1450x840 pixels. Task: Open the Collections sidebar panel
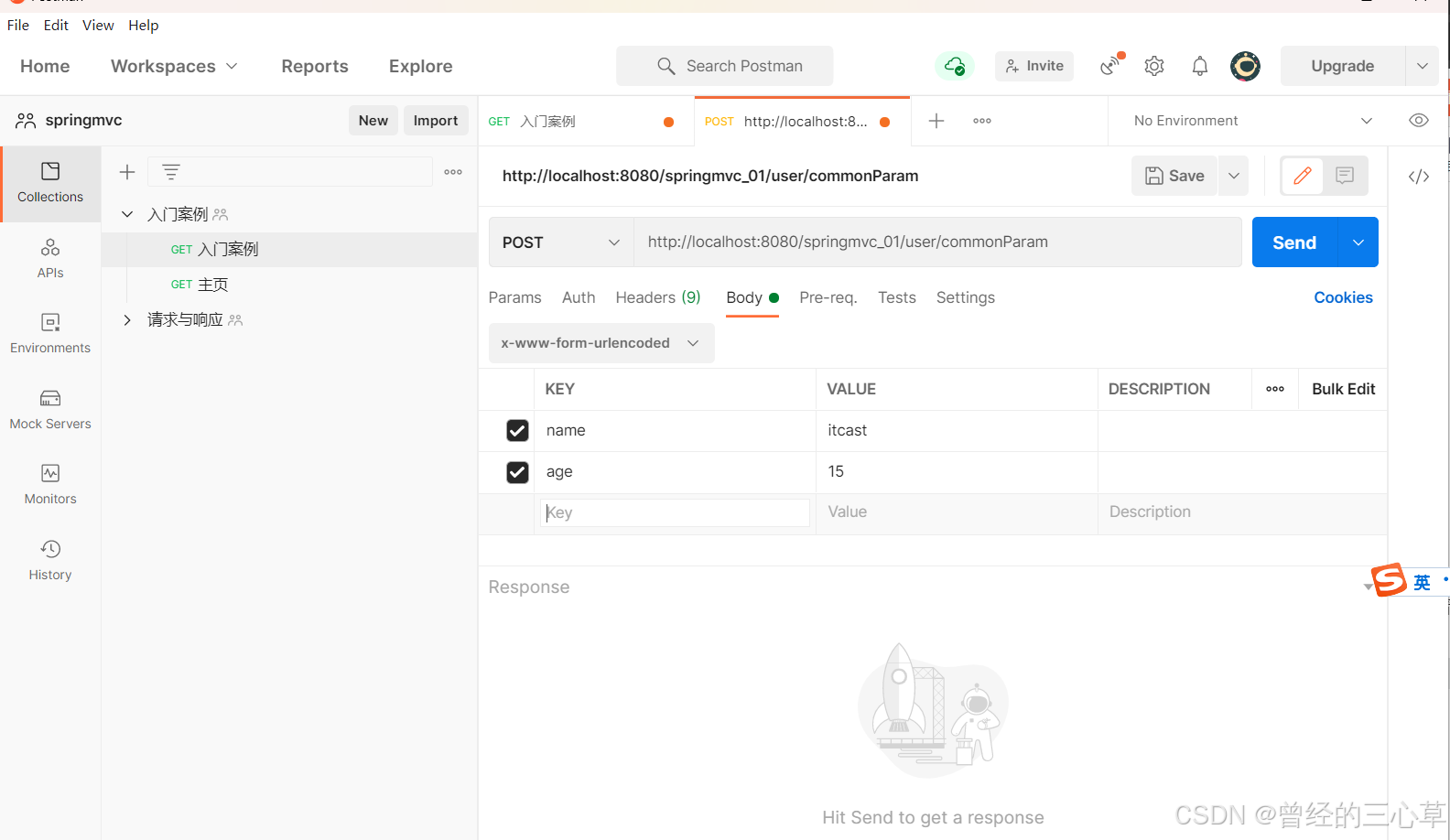pos(50,183)
